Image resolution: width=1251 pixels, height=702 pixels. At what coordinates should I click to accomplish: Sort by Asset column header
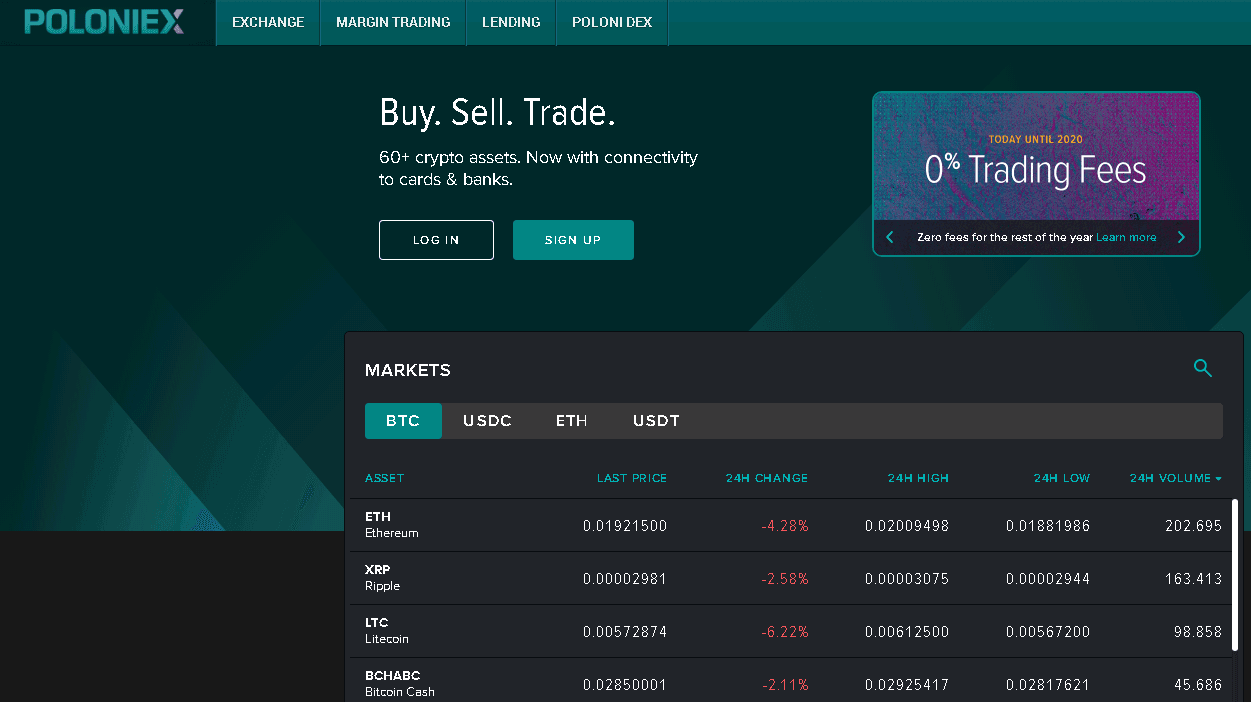[385, 478]
